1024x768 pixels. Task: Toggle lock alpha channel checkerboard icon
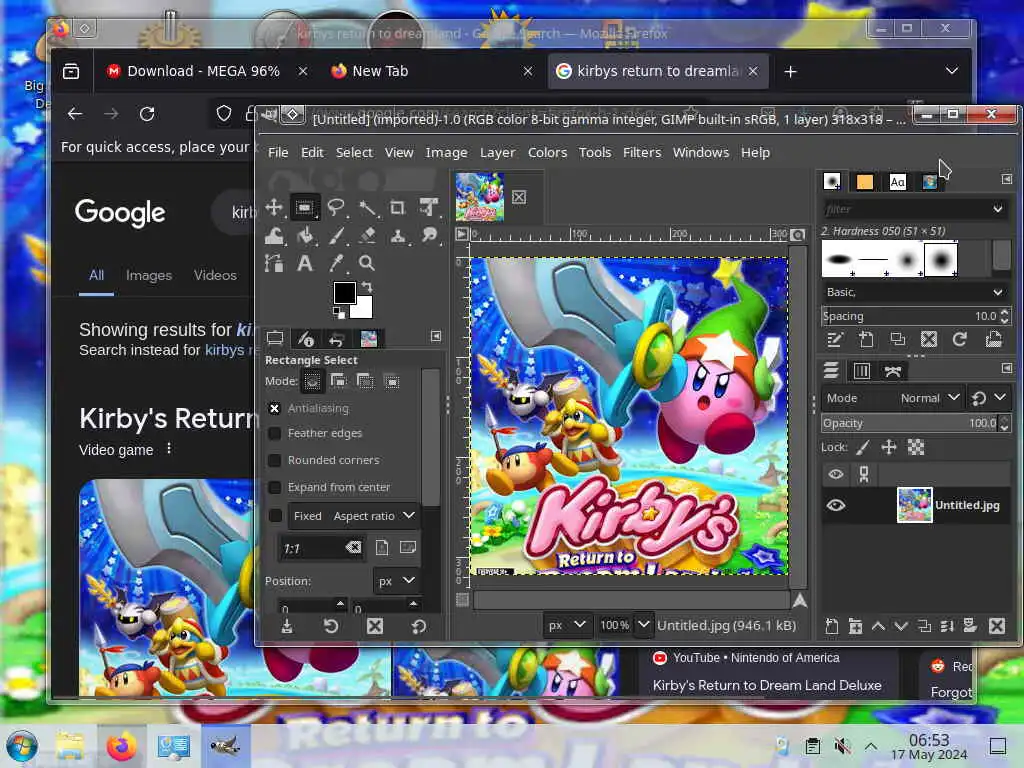click(x=916, y=447)
